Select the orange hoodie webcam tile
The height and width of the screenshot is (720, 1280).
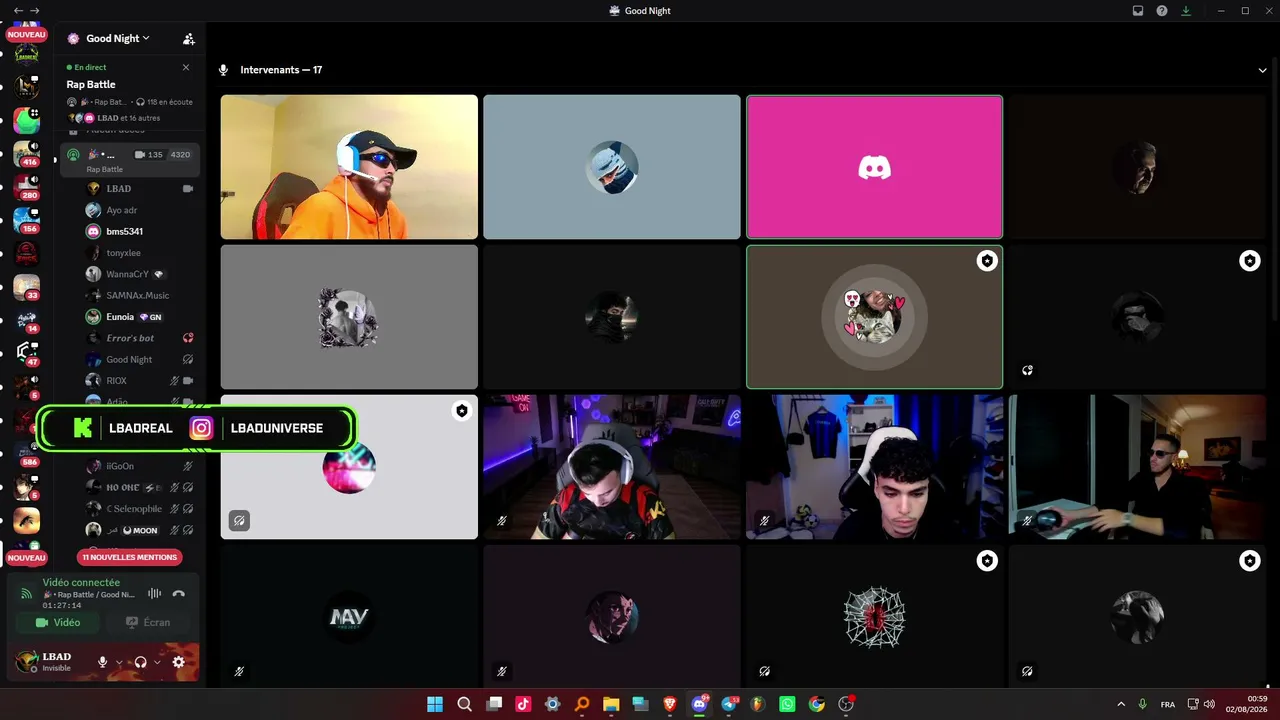pos(349,167)
